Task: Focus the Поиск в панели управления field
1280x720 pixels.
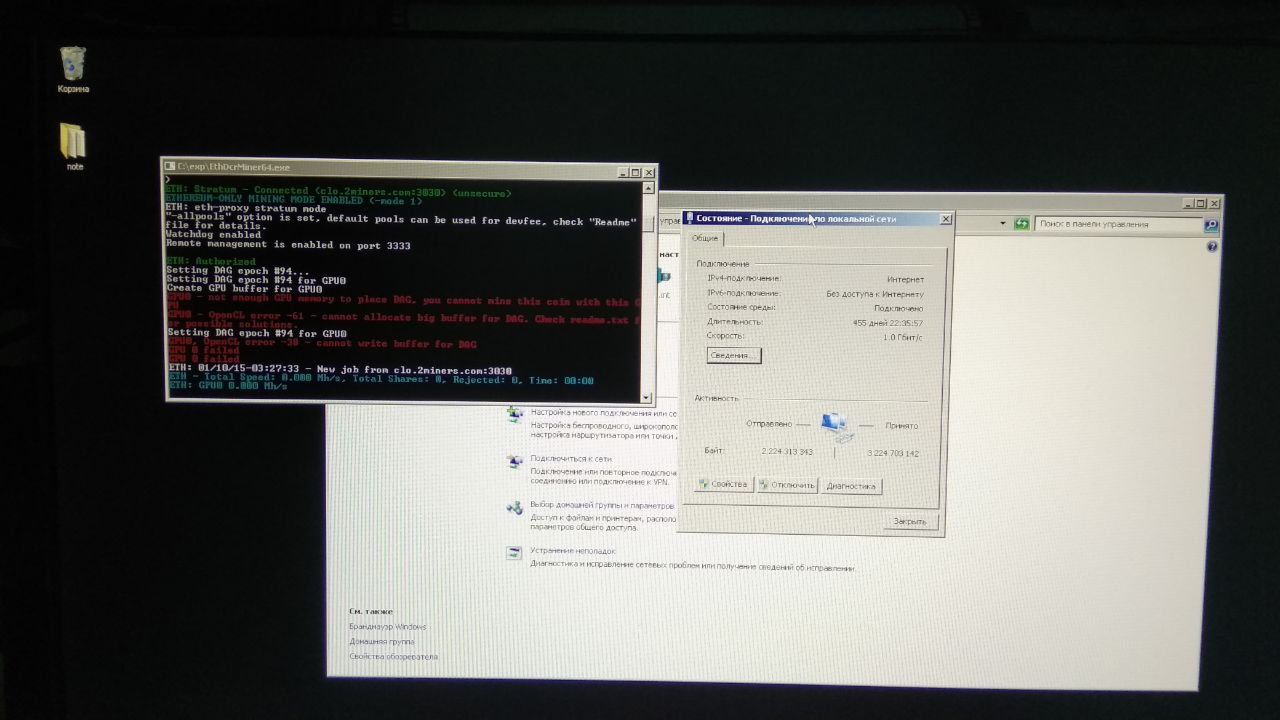Action: click(x=1118, y=225)
